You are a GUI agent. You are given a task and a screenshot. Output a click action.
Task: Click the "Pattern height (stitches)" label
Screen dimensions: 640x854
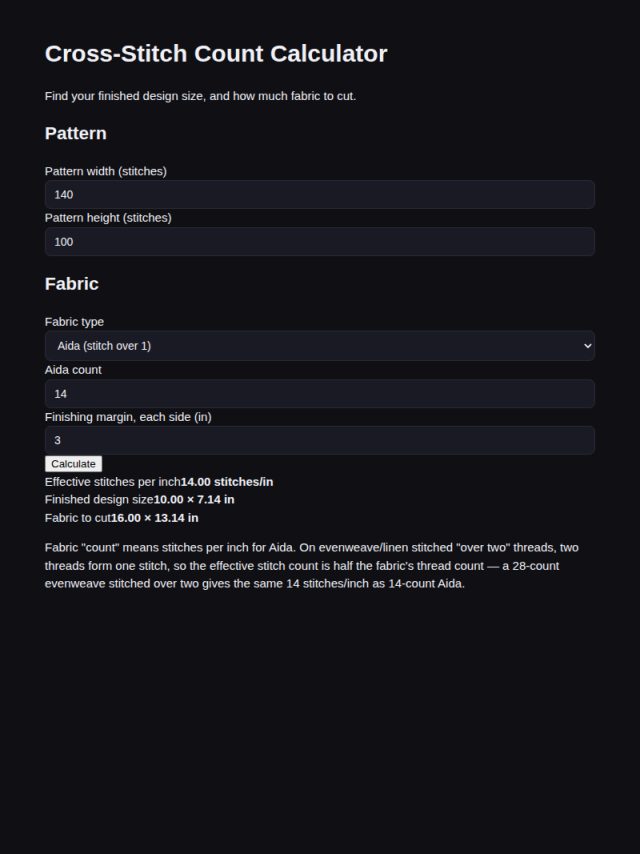pyautogui.click(x=108, y=218)
